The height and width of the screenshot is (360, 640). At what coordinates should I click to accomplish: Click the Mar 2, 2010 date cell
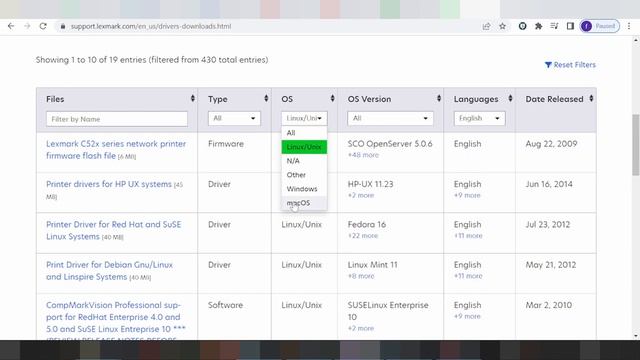549,305
